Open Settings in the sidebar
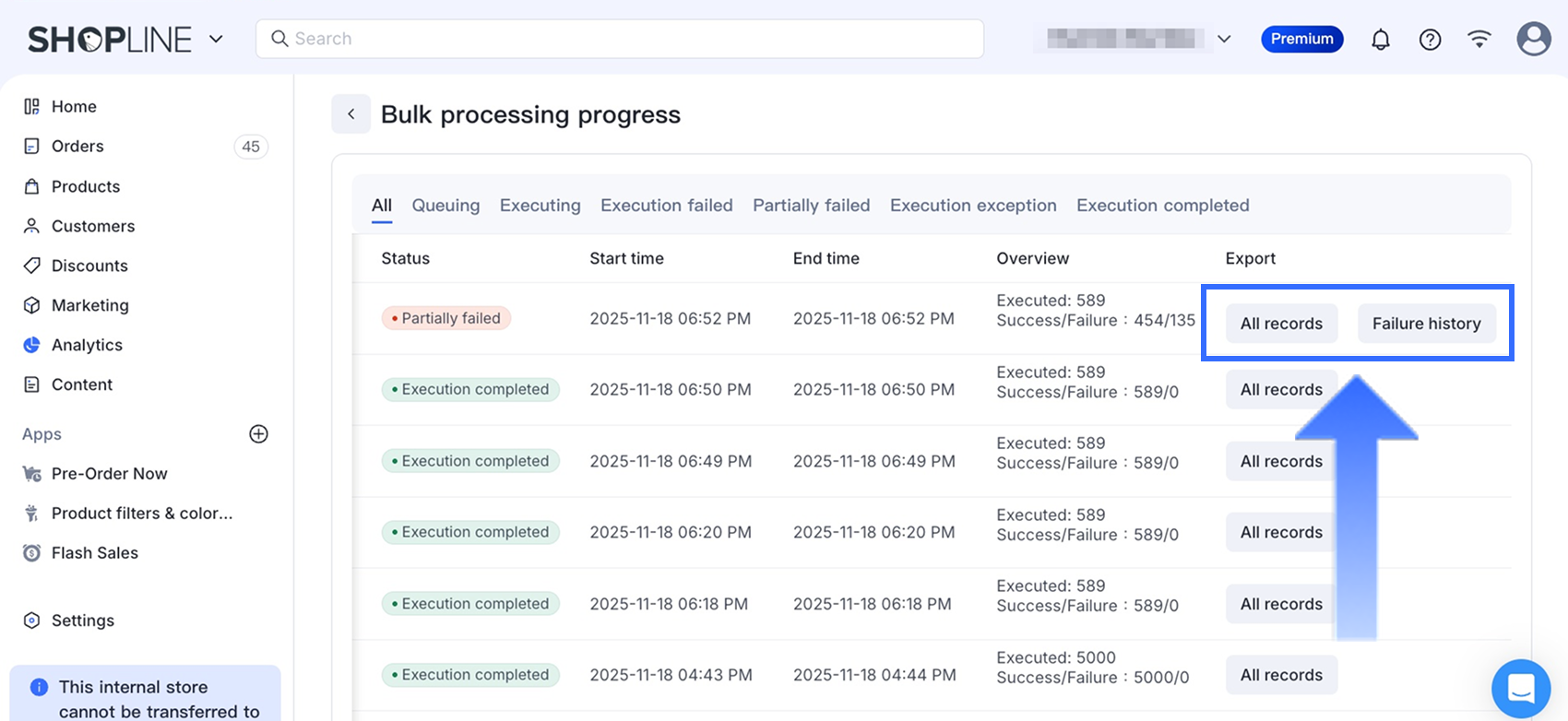Screen dimensions: 1568x721 pos(82,621)
